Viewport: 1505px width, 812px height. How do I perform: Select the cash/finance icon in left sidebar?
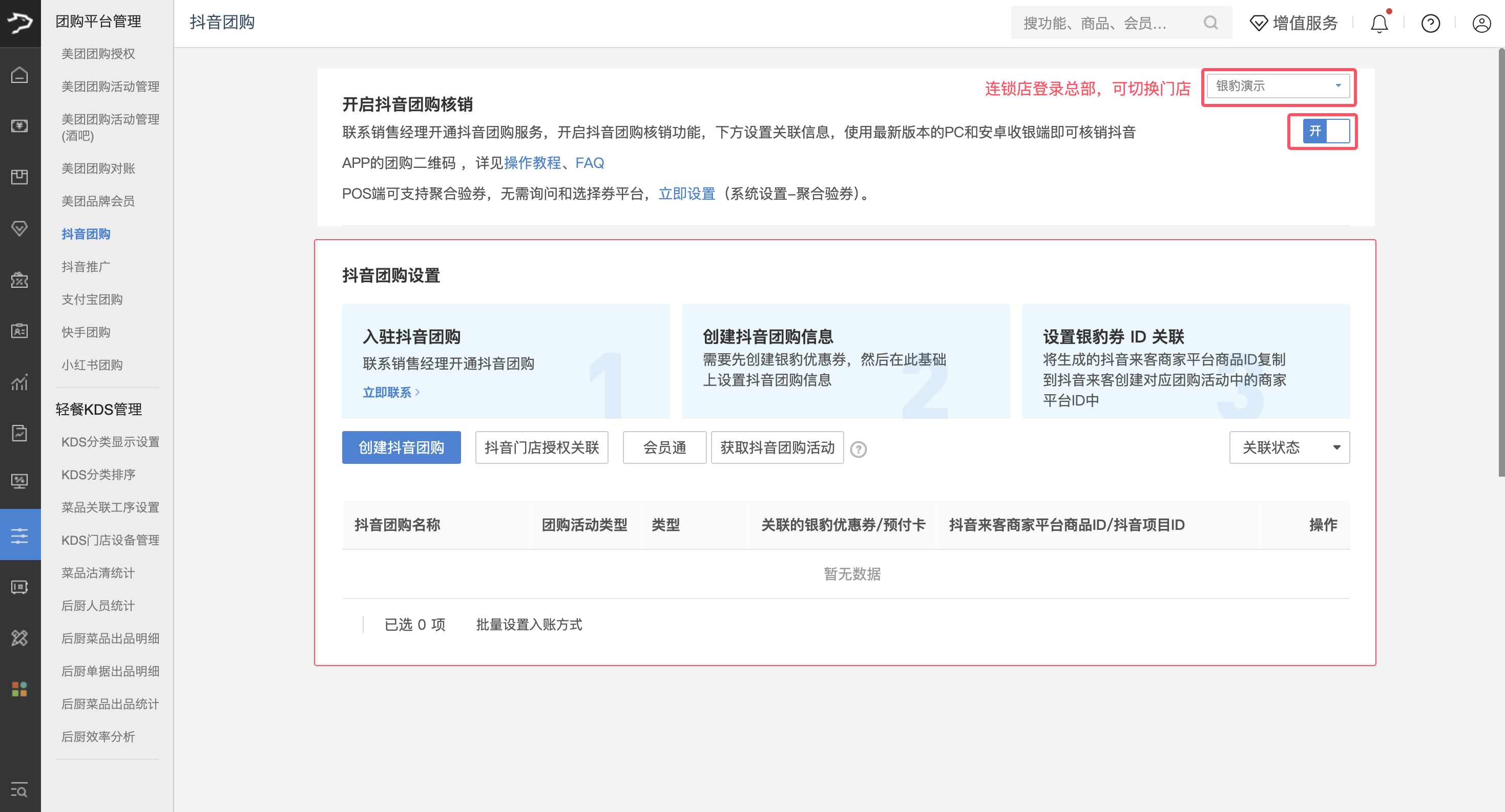pos(20,125)
